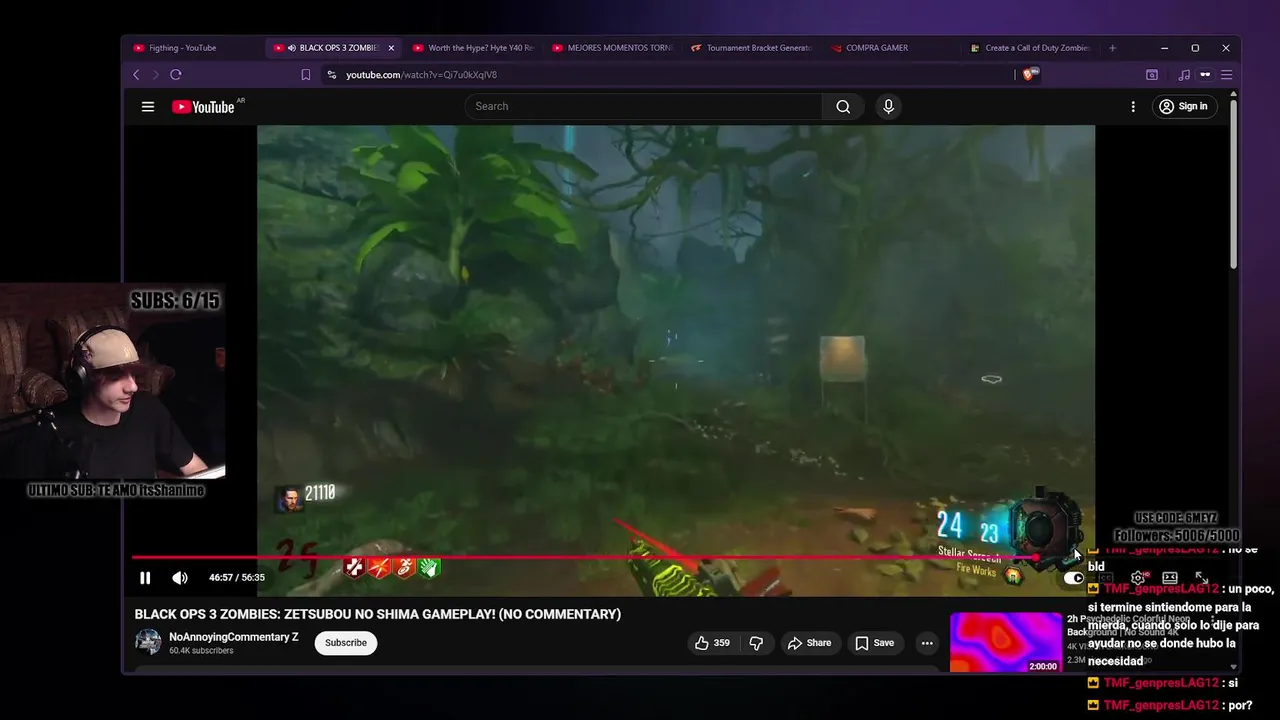Click the page scrollbar thumb

(1234, 183)
